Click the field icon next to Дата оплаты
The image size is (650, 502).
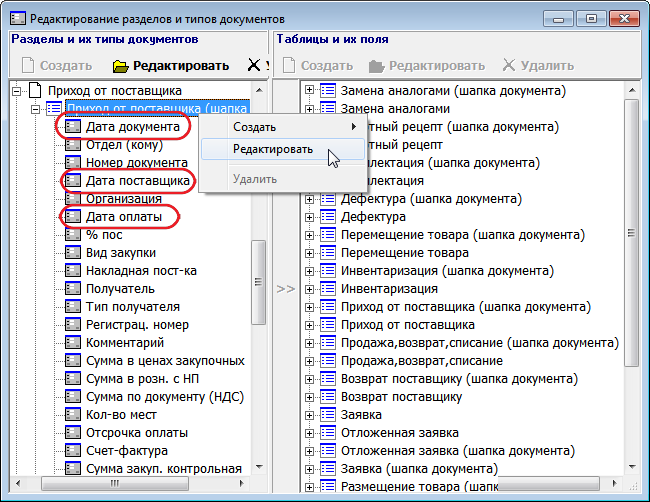(x=73, y=216)
